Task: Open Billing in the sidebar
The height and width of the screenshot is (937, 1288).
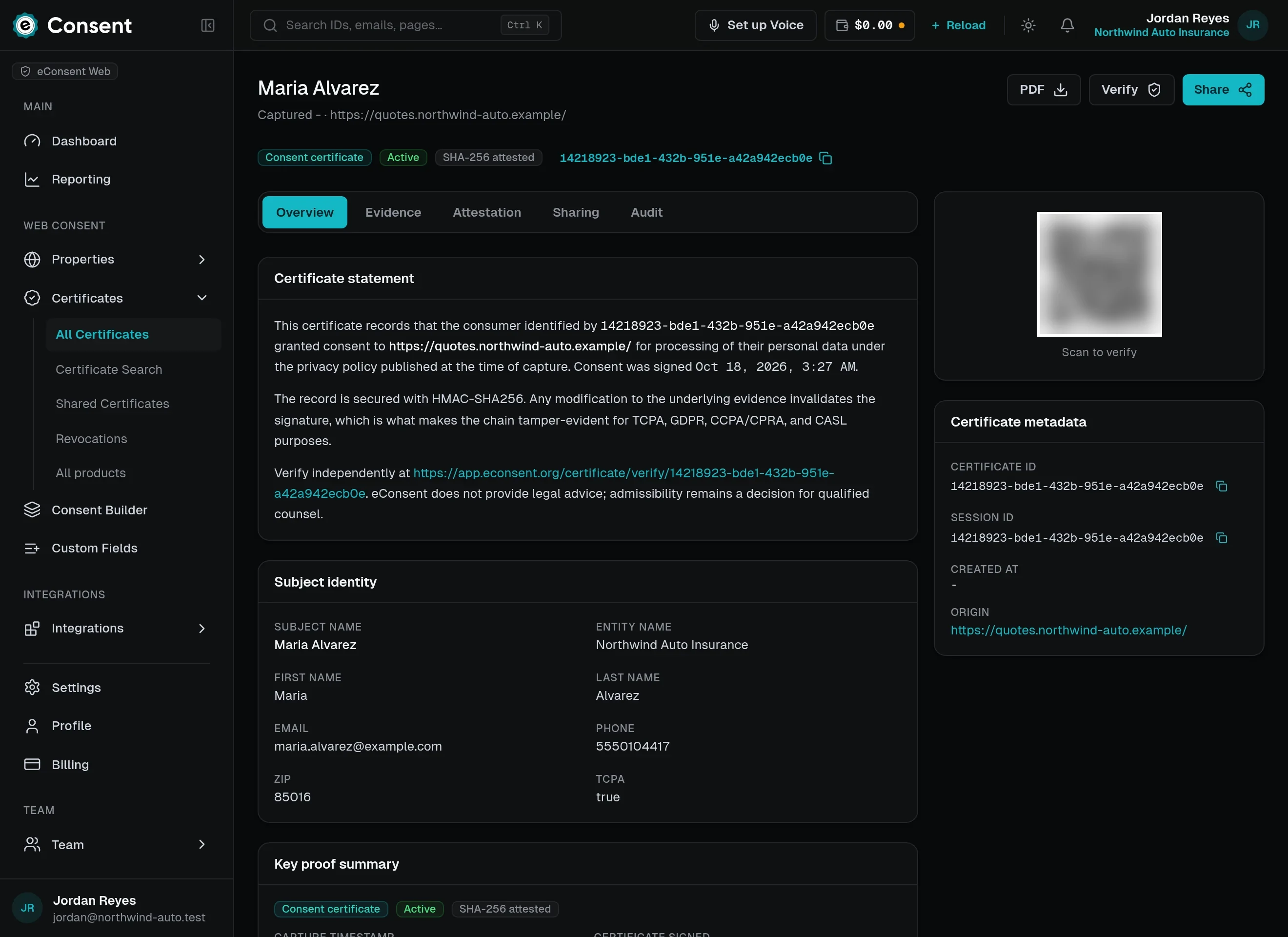Action: click(117, 765)
